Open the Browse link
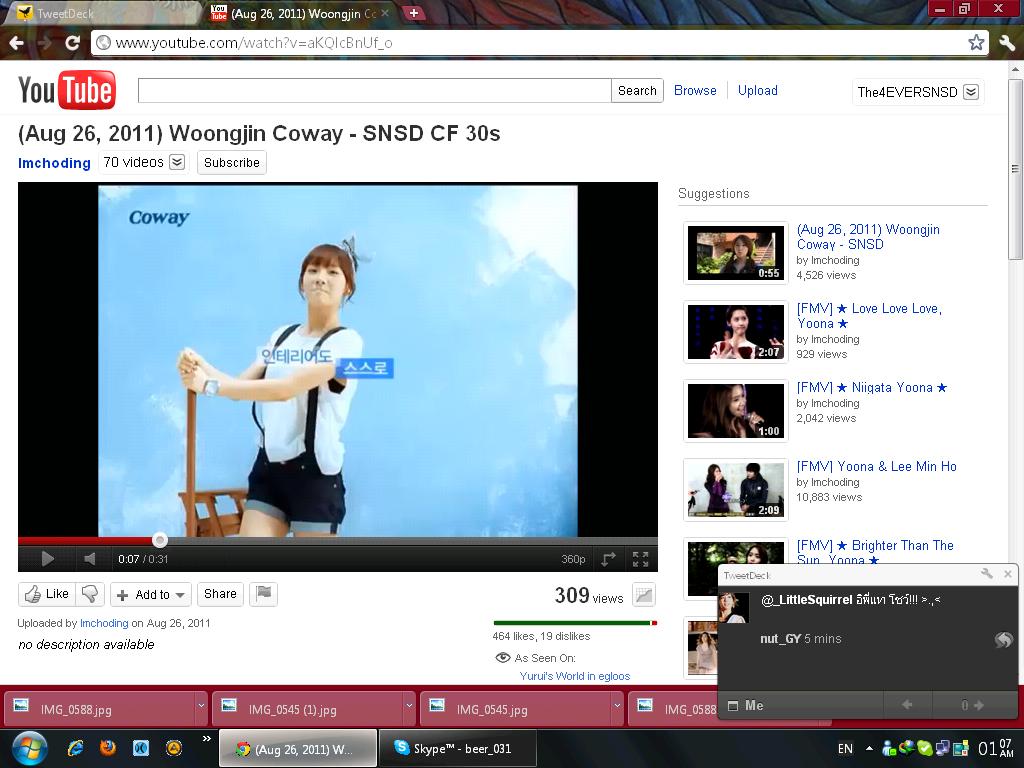 tap(695, 91)
